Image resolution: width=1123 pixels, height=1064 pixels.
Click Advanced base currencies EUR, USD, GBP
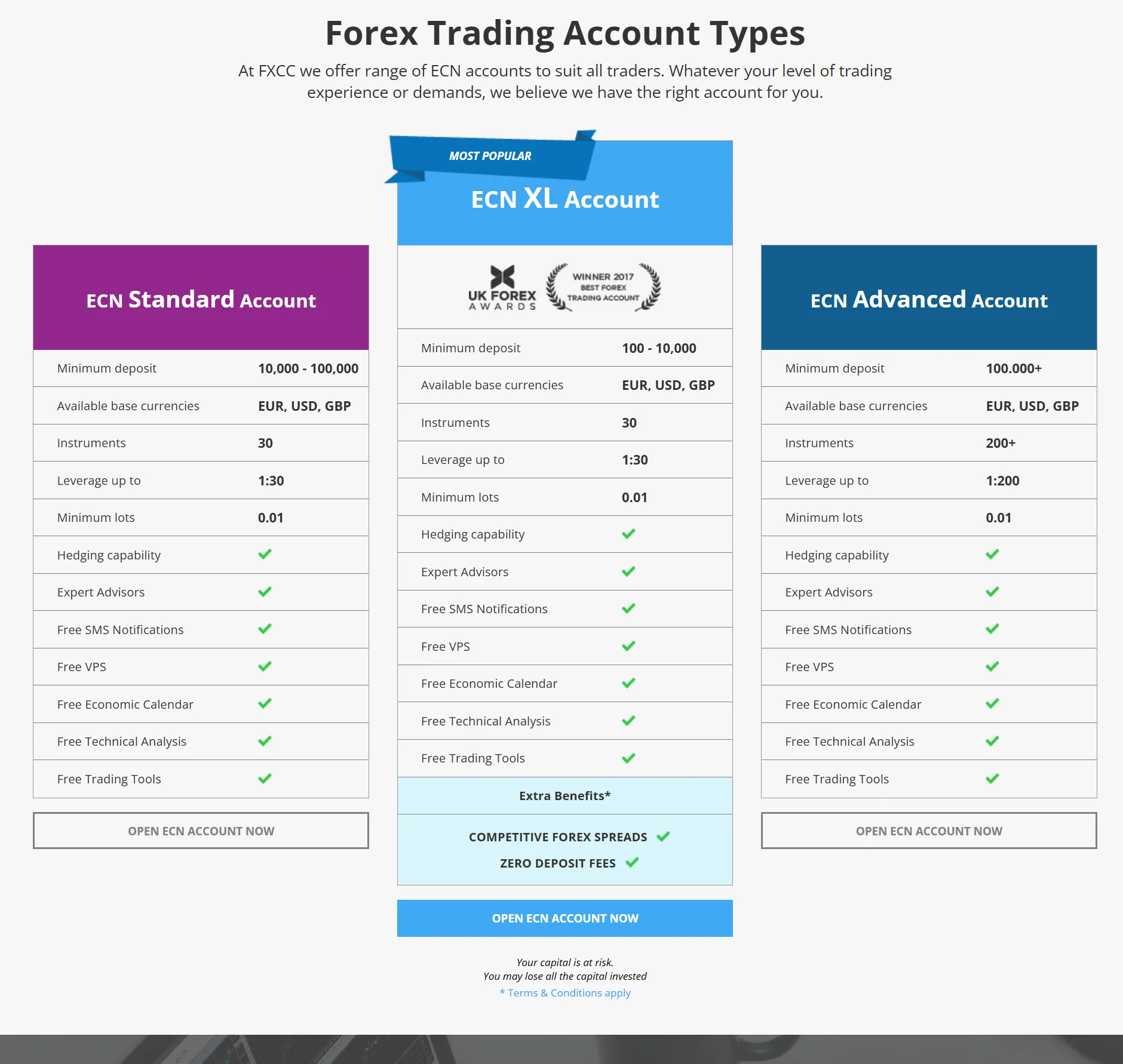(1032, 406)
